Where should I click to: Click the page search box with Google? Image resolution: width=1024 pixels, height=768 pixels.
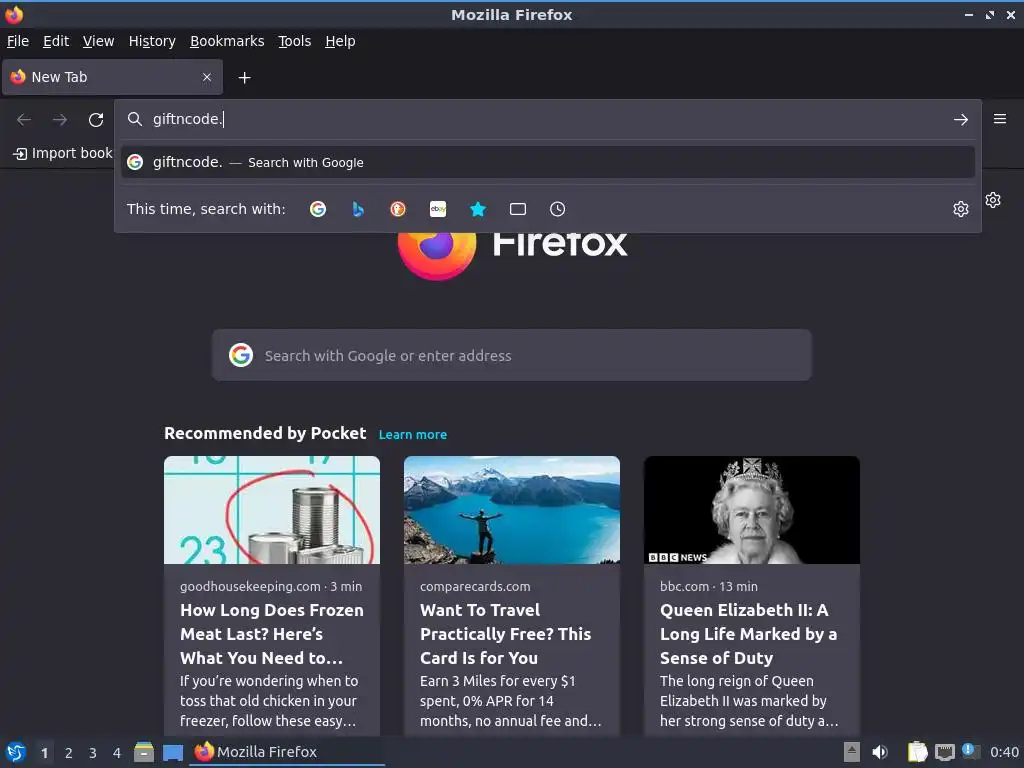tap(511, 355)
